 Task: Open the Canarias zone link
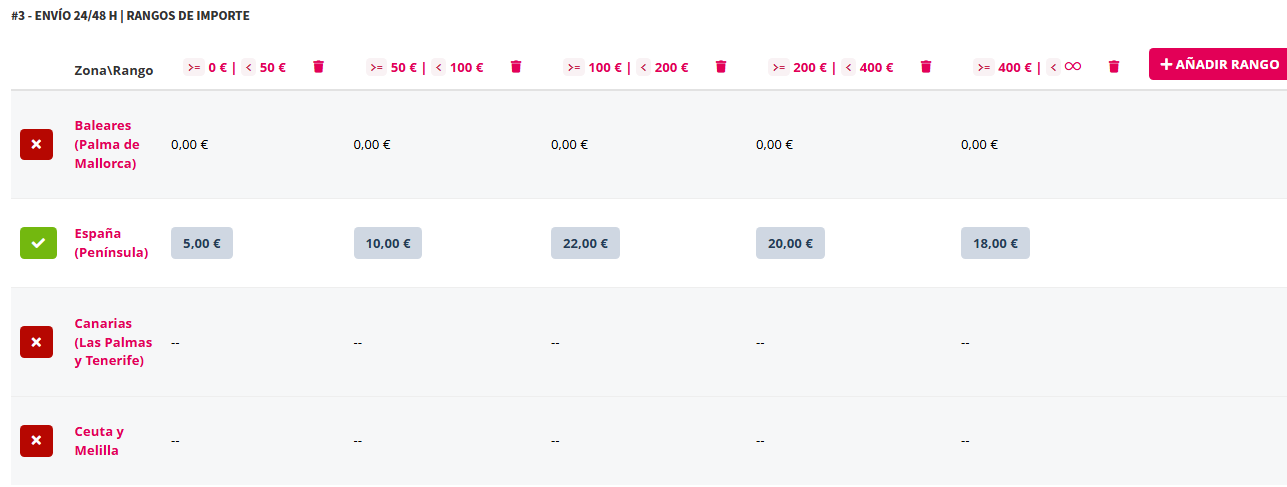113,342
